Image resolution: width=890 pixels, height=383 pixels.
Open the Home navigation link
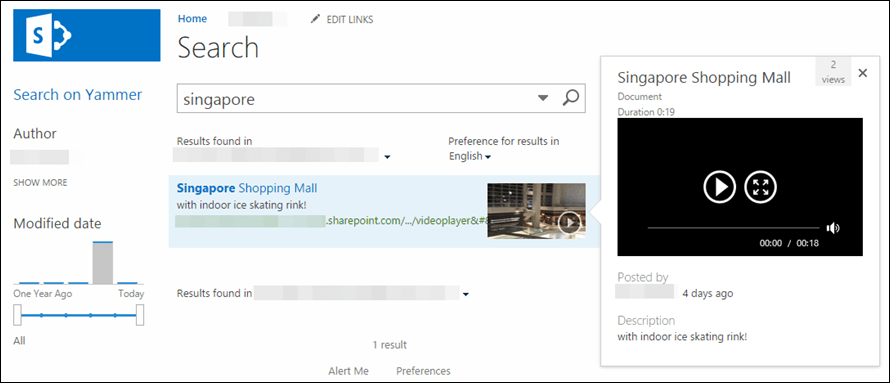(x=192, y=19)
